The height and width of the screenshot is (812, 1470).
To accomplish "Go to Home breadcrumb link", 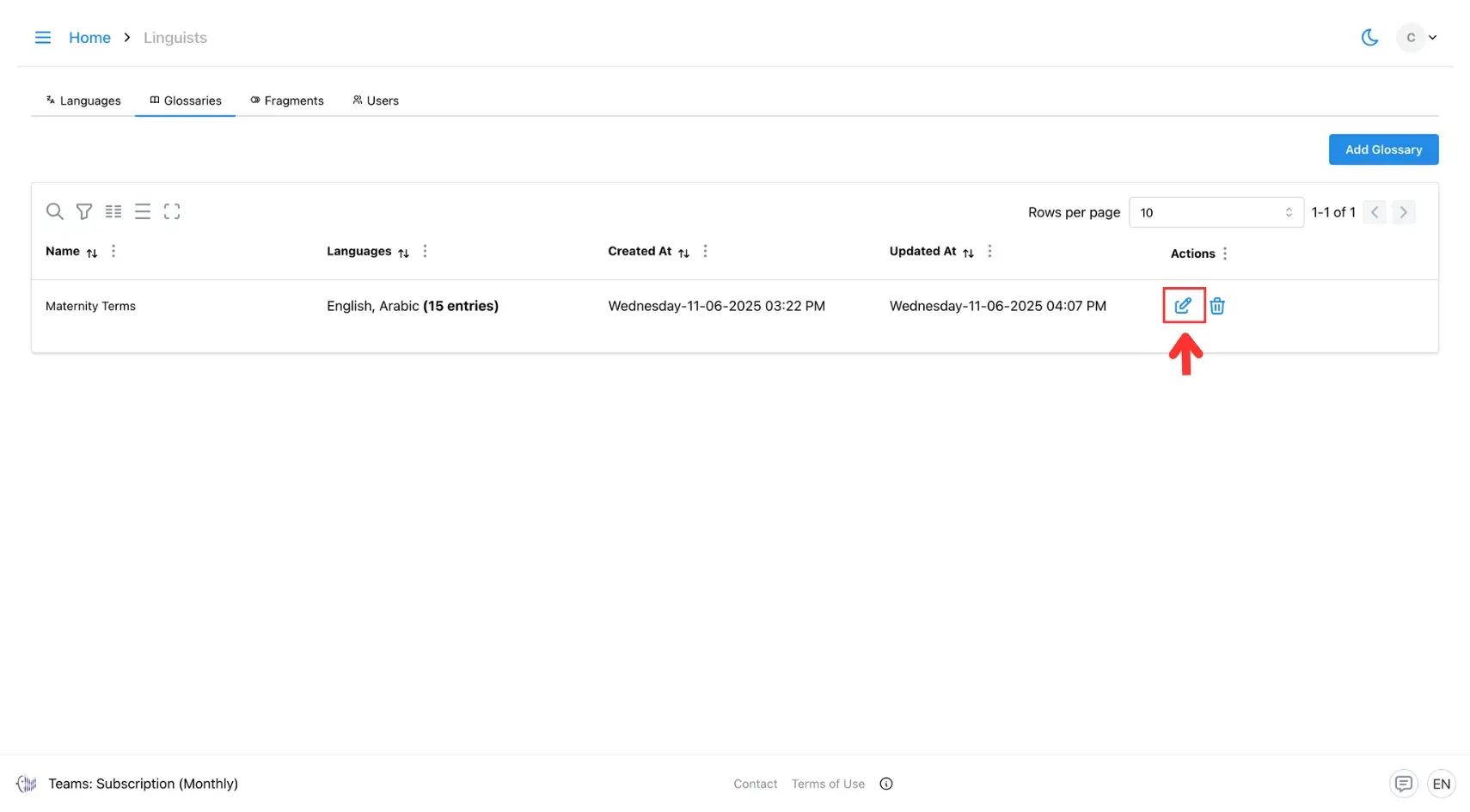I will (89, 38).
